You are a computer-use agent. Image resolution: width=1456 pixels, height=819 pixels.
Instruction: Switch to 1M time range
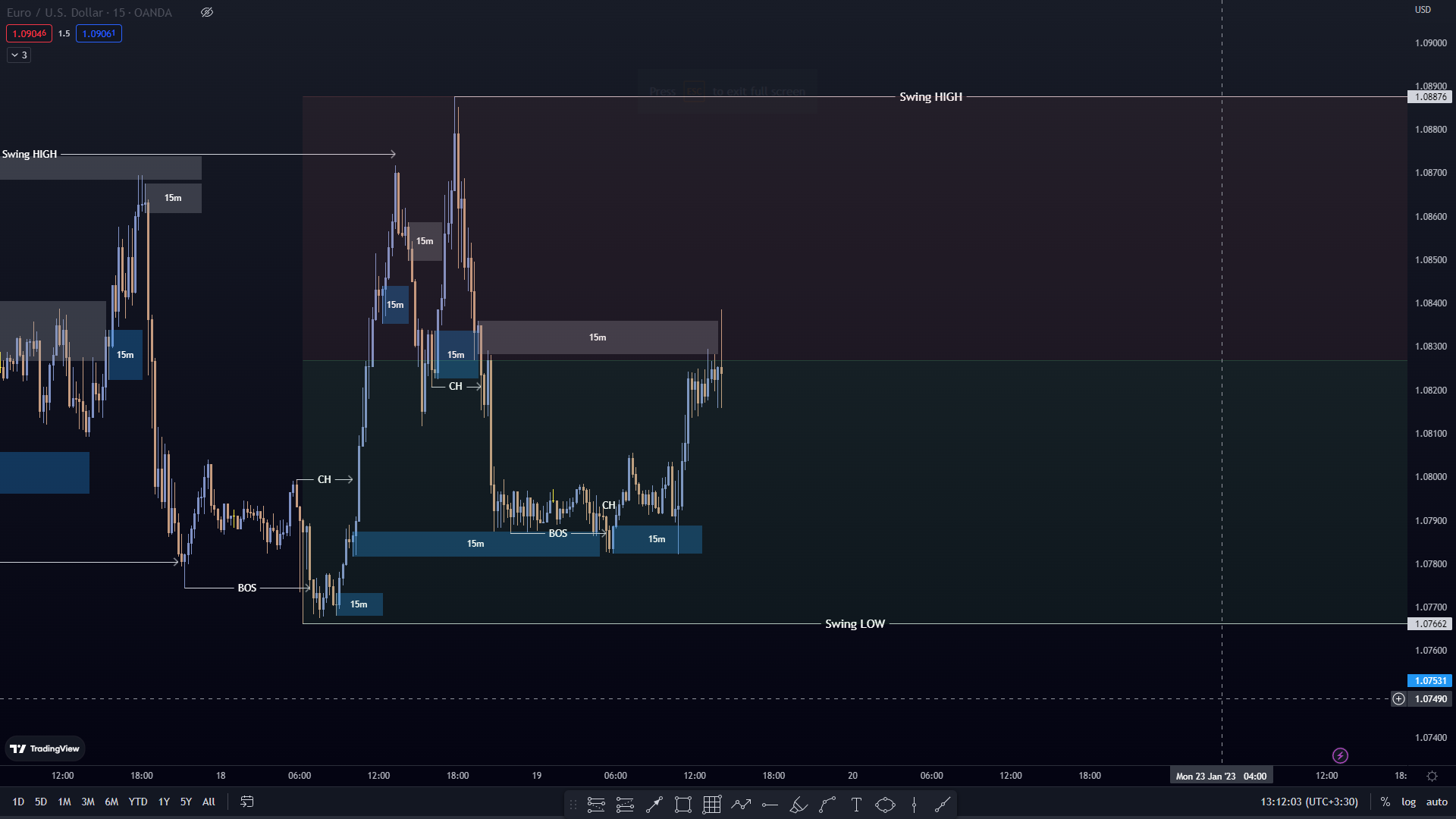pyautogui.click(x=64, y=802)
